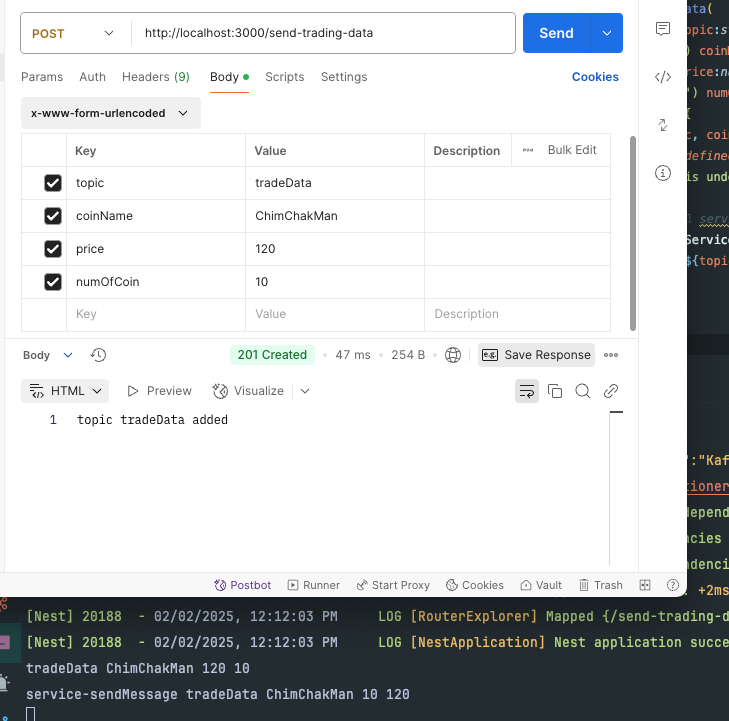Uncheck the numOfCoin parameter checkbox
The width and height of the screenshot is (729, 721).
[x=53, y=282]
